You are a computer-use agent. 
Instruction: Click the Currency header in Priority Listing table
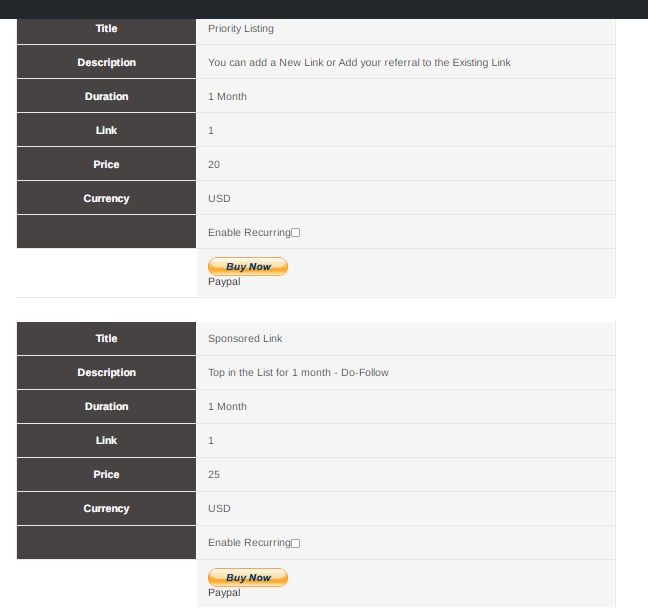point(106,198)
